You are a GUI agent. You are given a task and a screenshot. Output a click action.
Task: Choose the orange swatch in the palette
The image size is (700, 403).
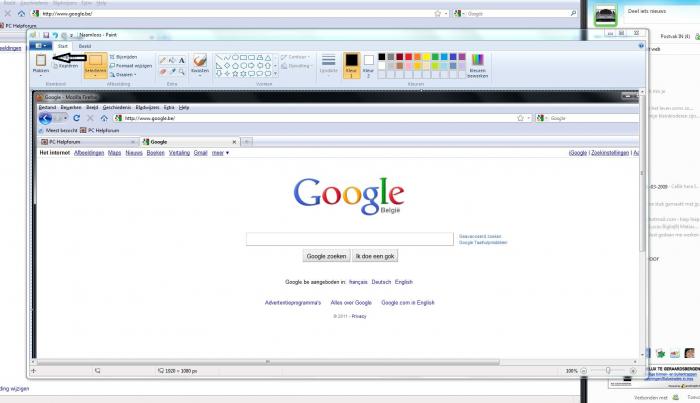417,57
